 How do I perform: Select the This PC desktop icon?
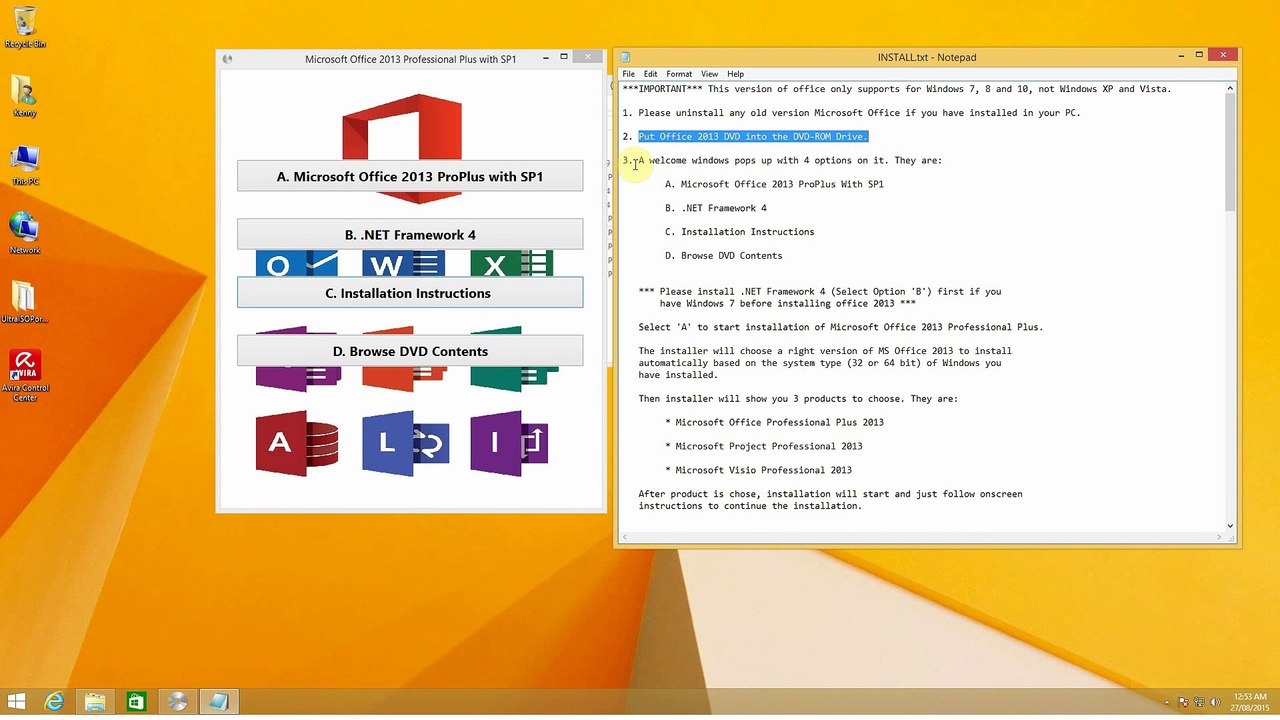[25, 165]
